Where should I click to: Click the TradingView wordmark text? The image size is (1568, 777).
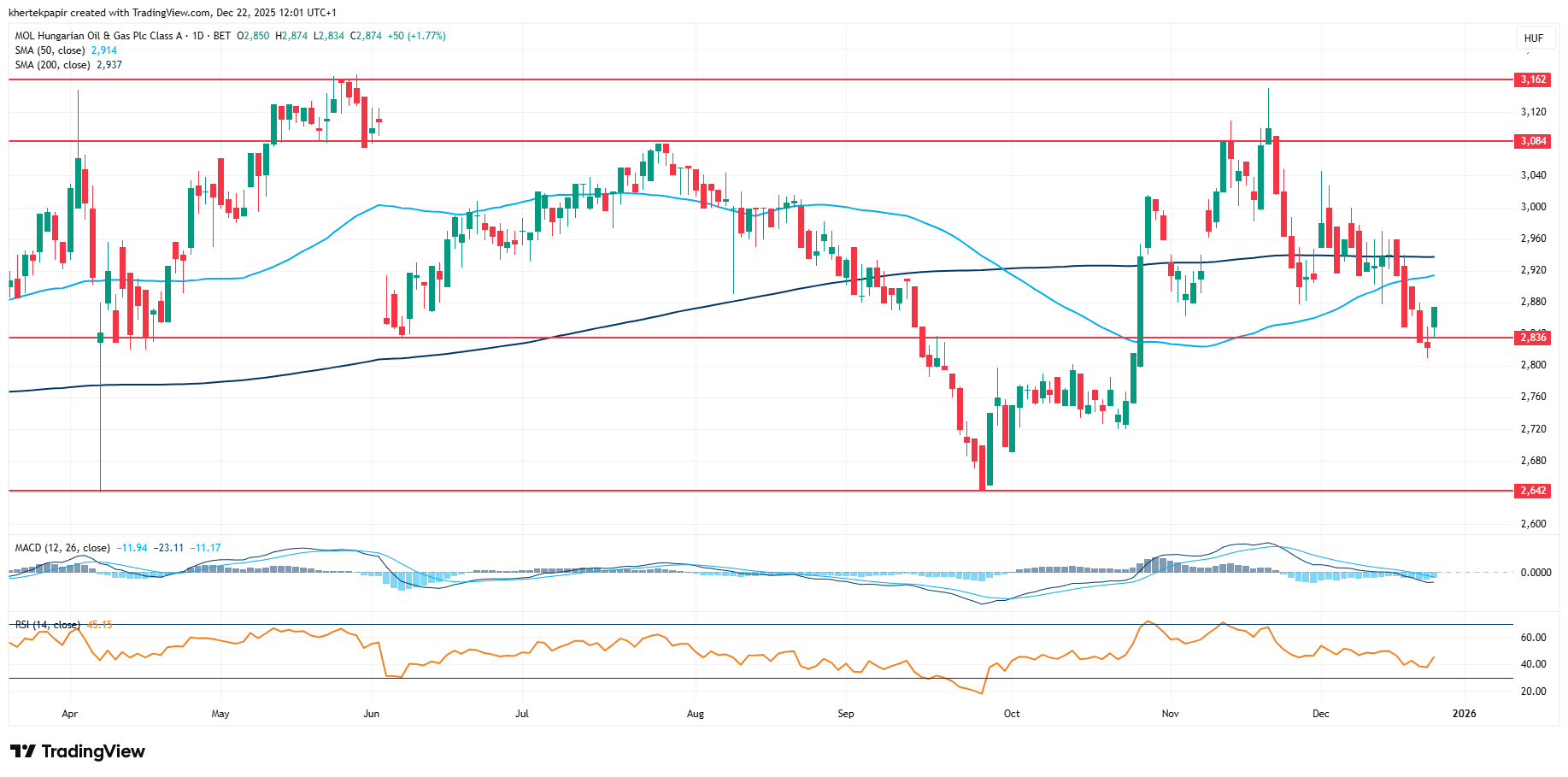pyautogui.click(x=93, y=751)
